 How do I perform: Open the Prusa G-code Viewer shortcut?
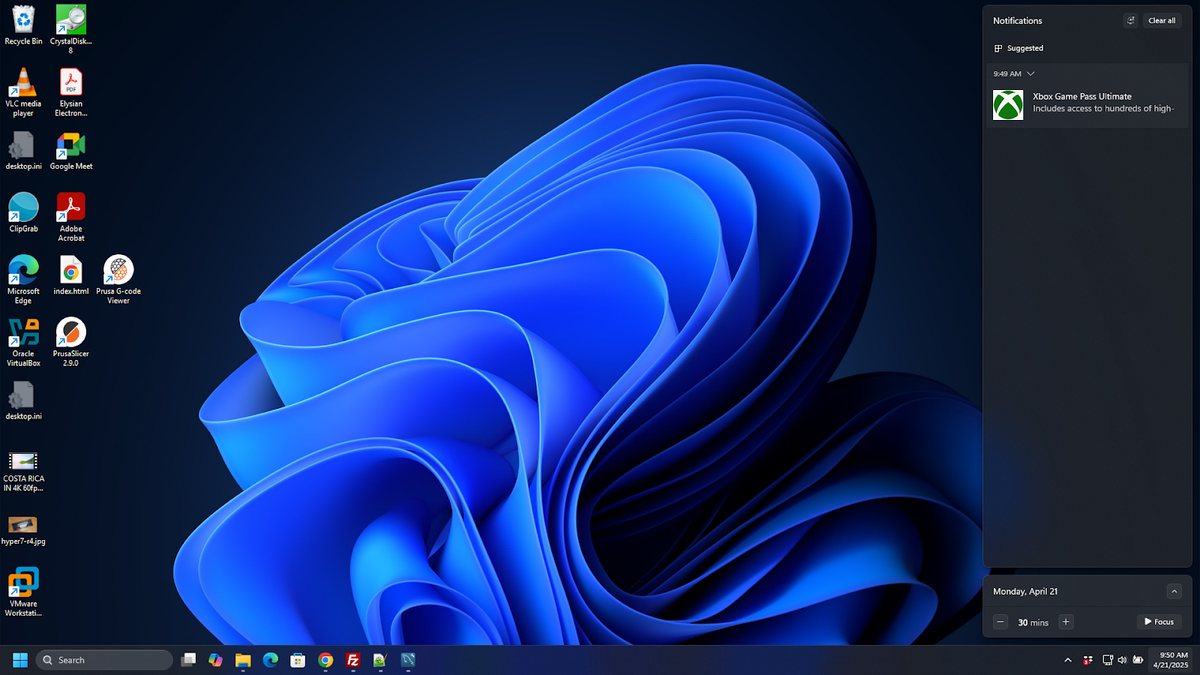[118, 280]
